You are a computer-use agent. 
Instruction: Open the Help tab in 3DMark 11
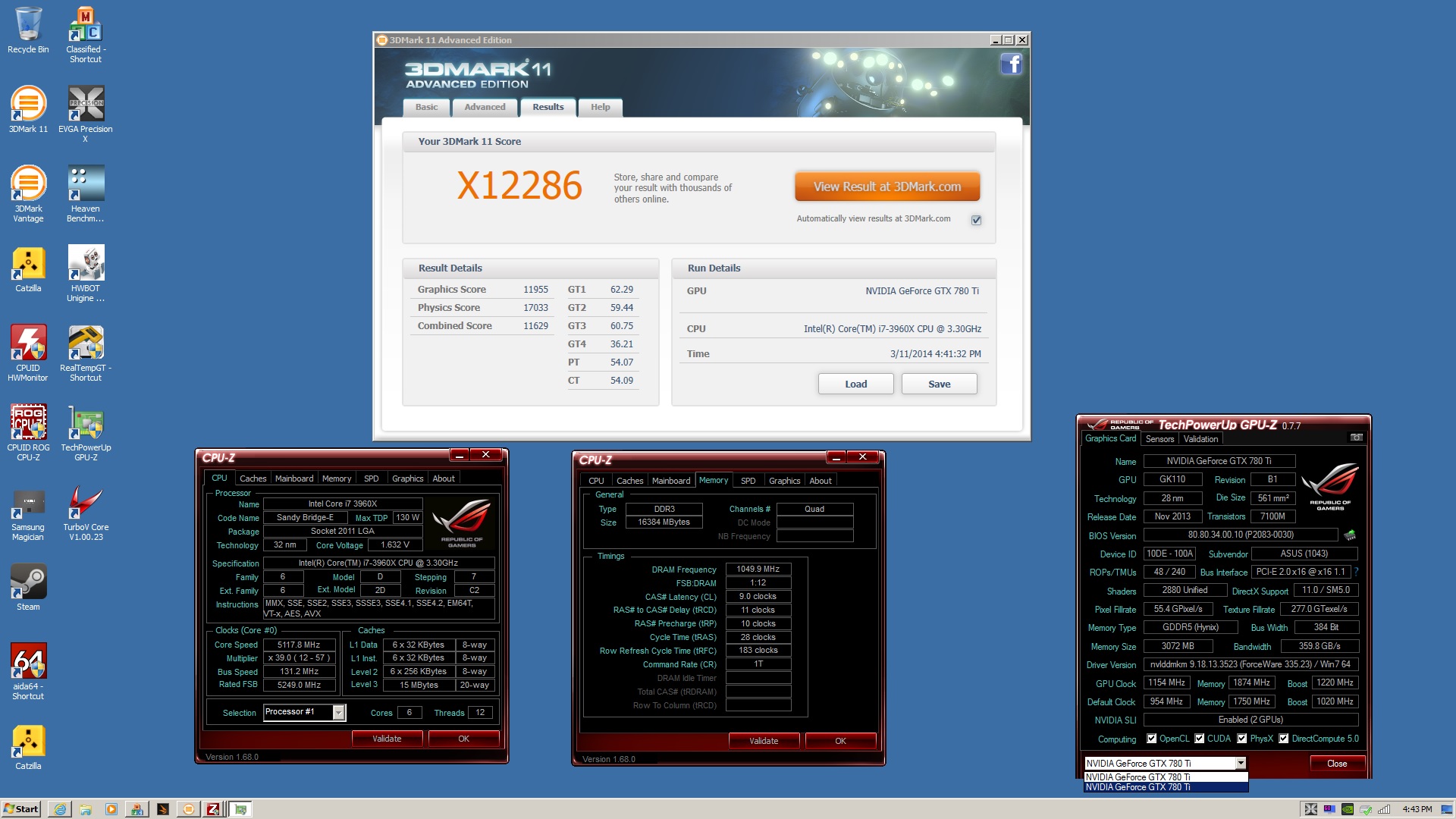pyautogui.click(x=601, y=107)
